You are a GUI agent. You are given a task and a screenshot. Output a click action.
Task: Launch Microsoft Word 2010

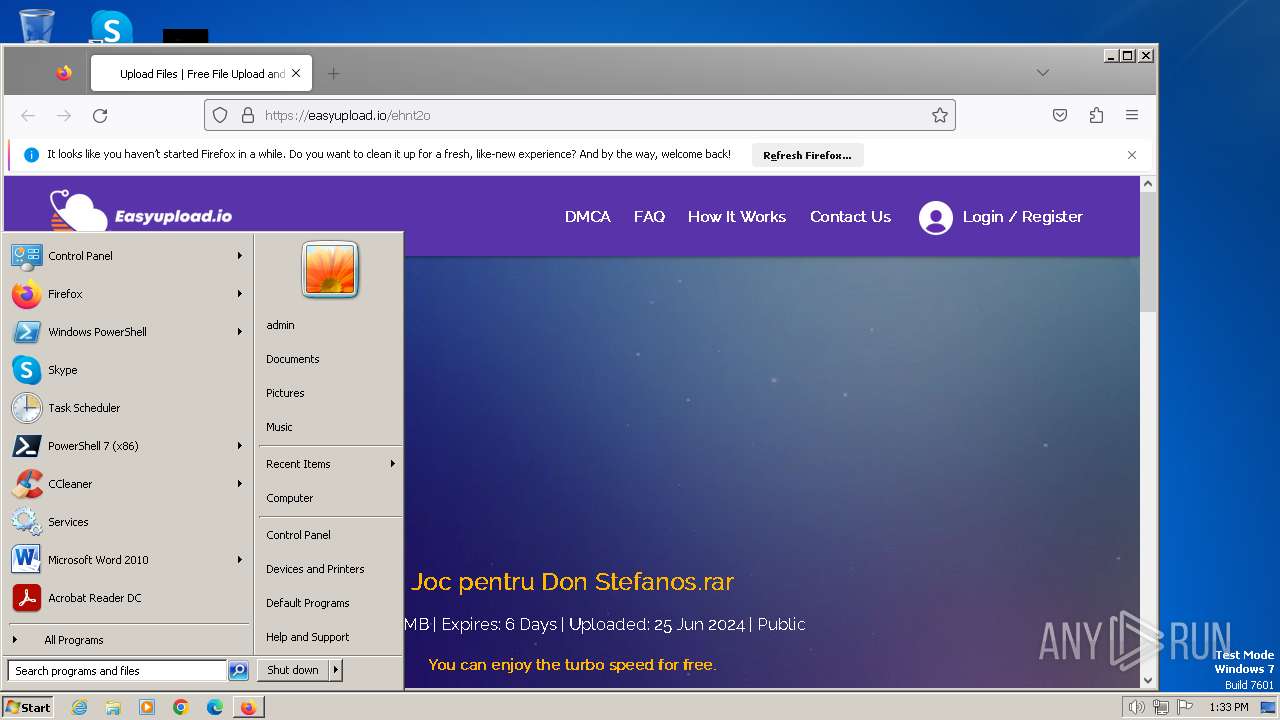[128, 560]
